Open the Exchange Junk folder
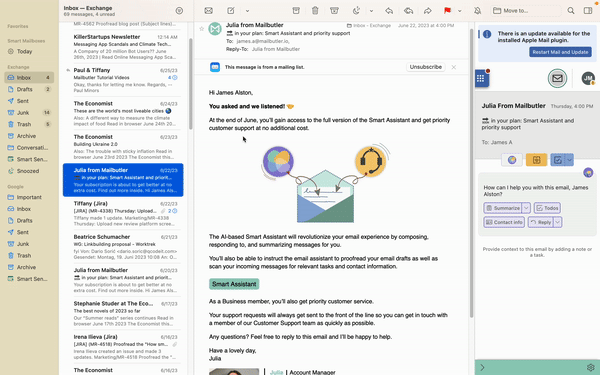Image resolution: width=600 pixels, height=375 pixels. tap(29, 112)
